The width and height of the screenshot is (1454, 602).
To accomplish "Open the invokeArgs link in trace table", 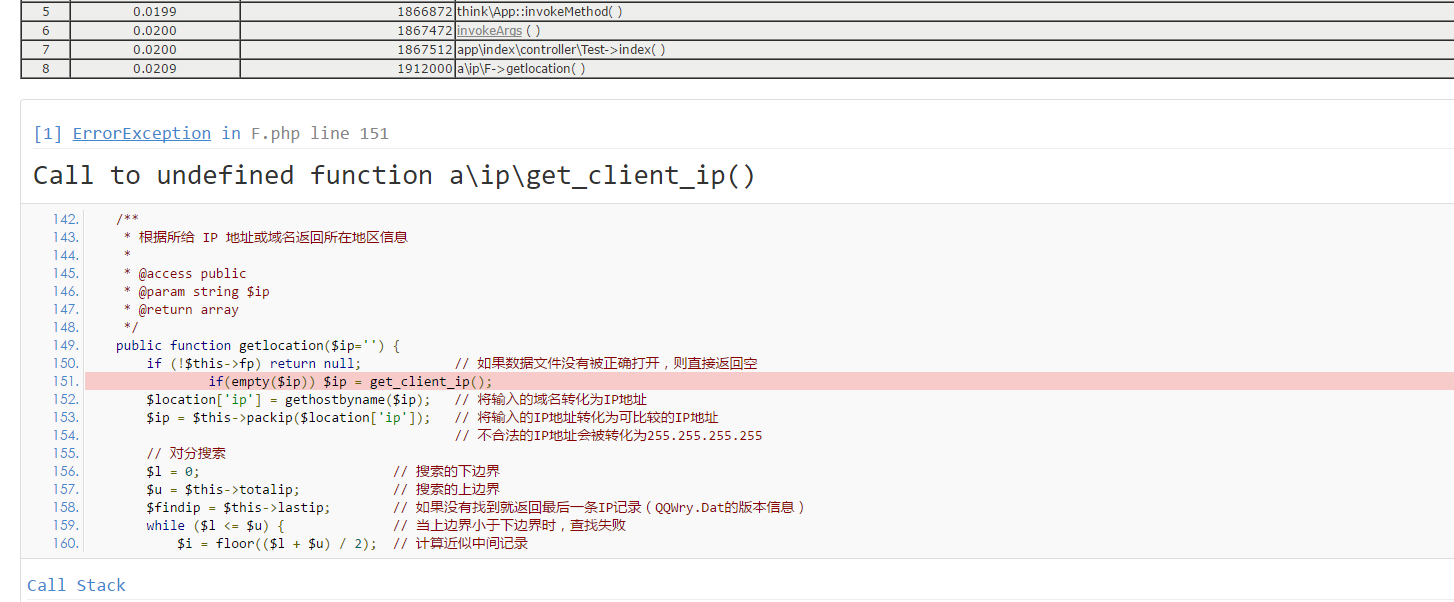I will [489, 31].
